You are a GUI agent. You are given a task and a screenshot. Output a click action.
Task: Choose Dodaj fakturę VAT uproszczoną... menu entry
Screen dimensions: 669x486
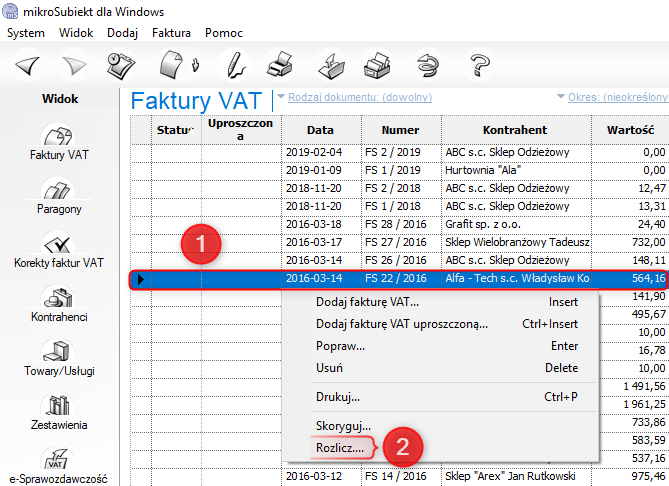[x=440, y=324]
